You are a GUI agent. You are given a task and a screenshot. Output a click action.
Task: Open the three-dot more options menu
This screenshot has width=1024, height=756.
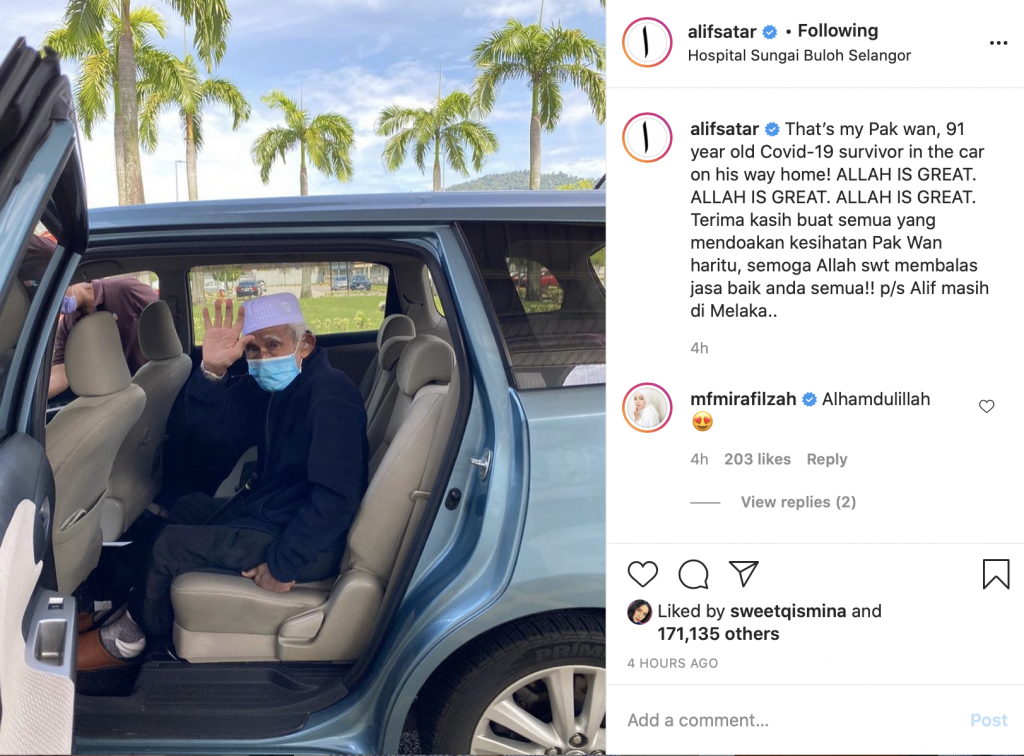click(999, 43)
